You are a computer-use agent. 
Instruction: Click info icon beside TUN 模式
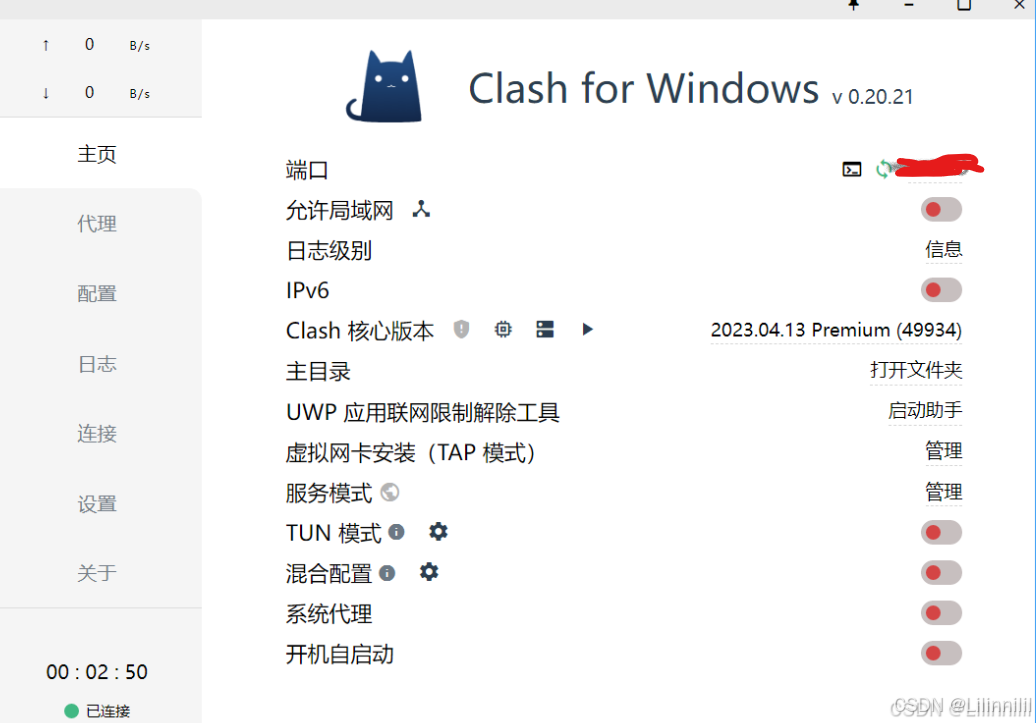(x=396, y=531)
